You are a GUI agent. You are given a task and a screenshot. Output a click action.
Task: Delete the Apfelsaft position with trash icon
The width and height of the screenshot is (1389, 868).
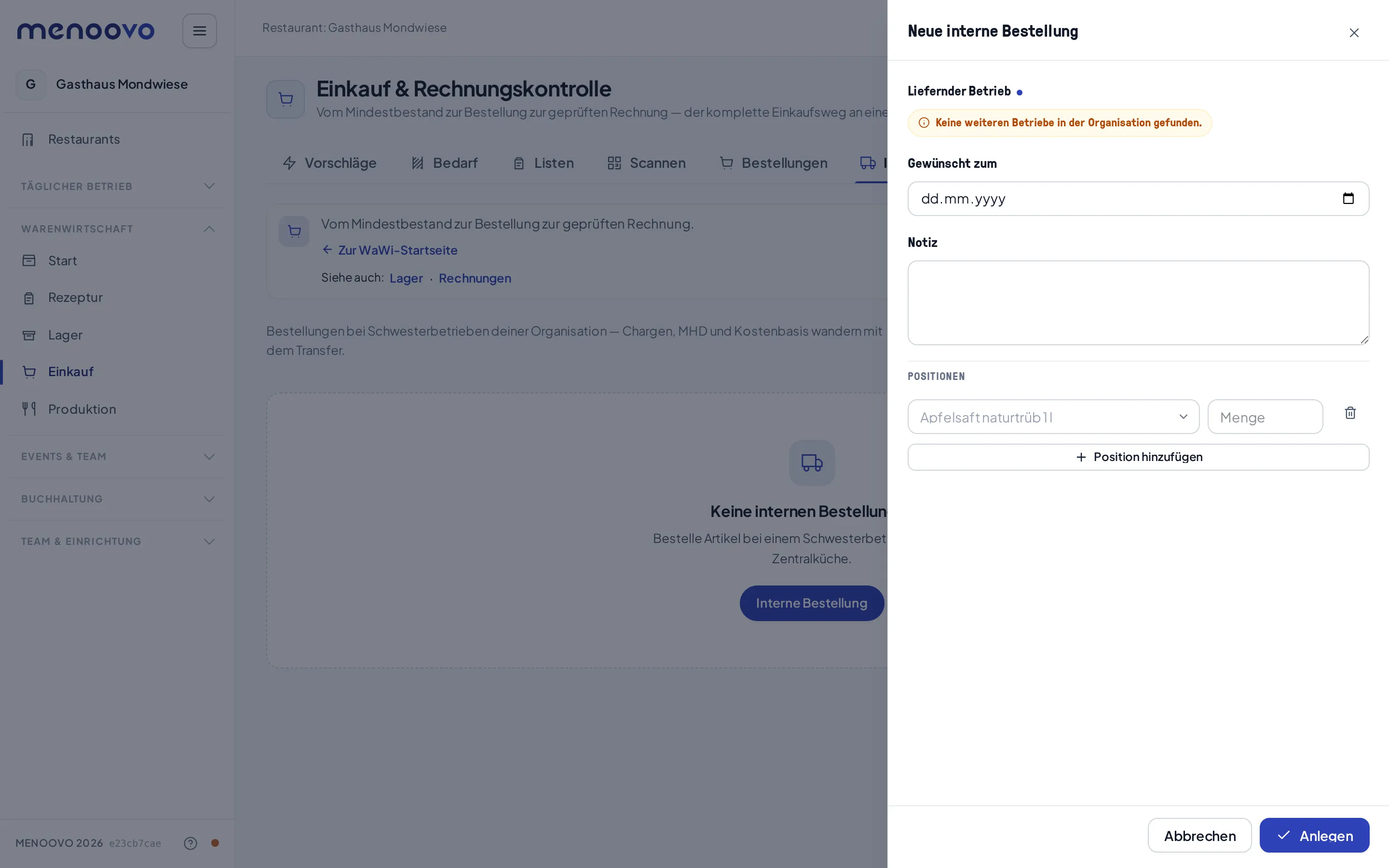[1350, 413]
